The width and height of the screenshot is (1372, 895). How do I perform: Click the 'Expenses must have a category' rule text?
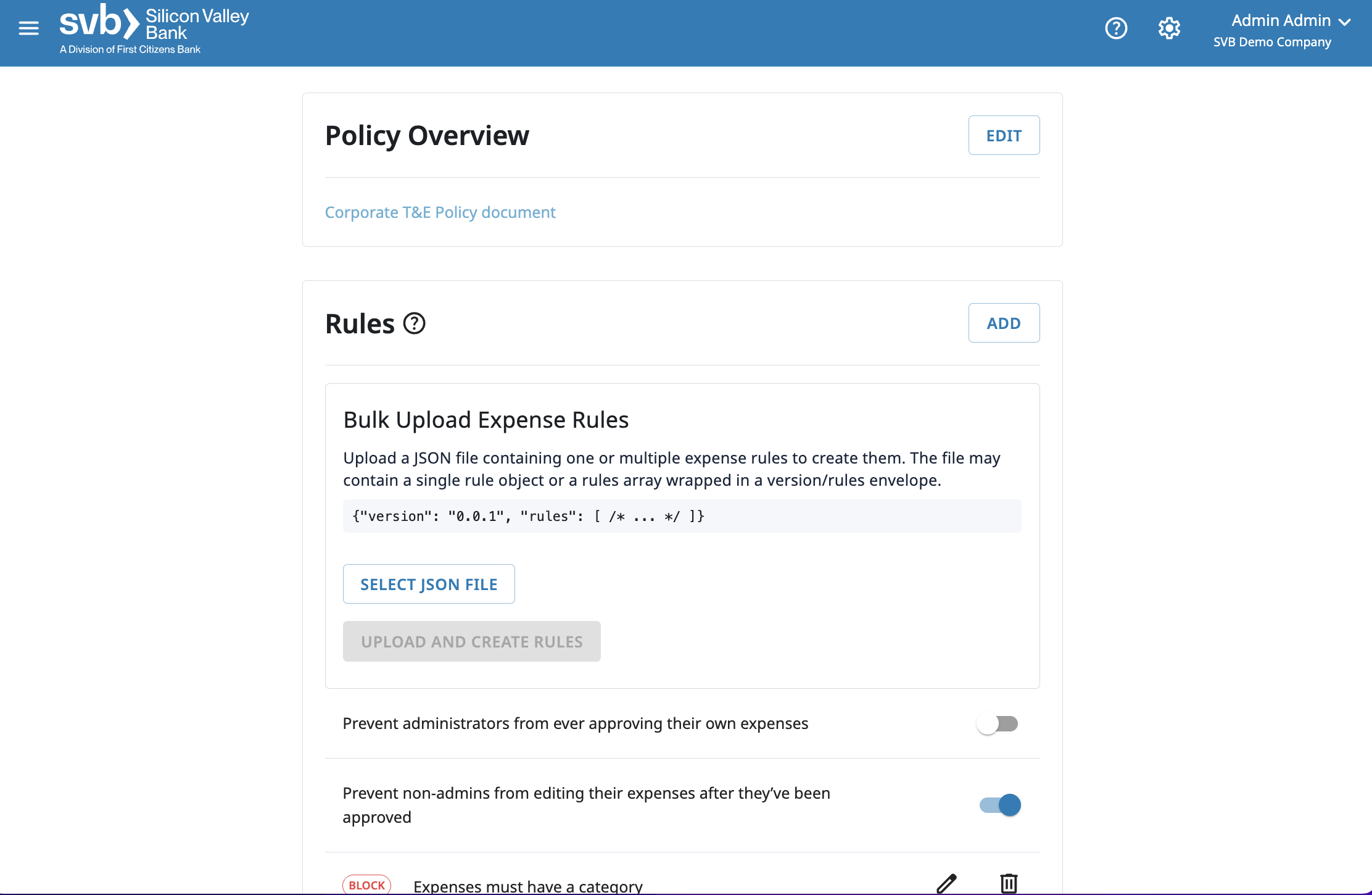click(528, 886)
